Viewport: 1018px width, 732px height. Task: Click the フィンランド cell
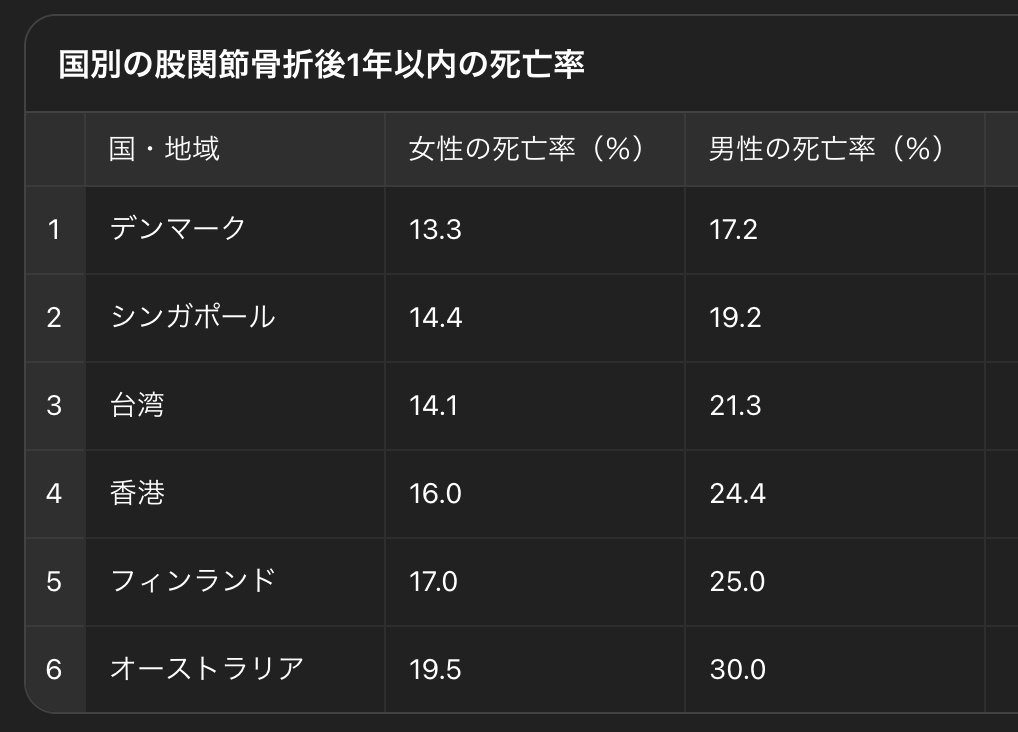[192, 581]
